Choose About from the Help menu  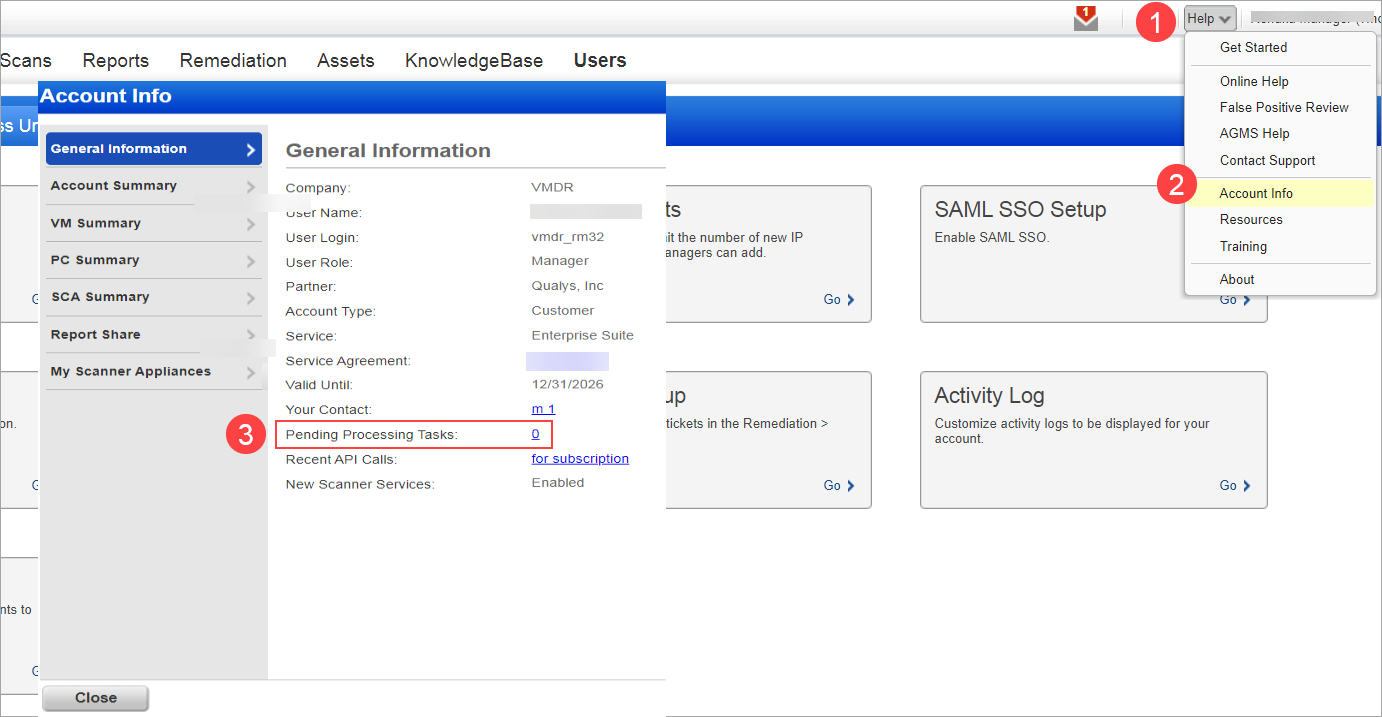pyautogui.click(x=1237, y=279)
